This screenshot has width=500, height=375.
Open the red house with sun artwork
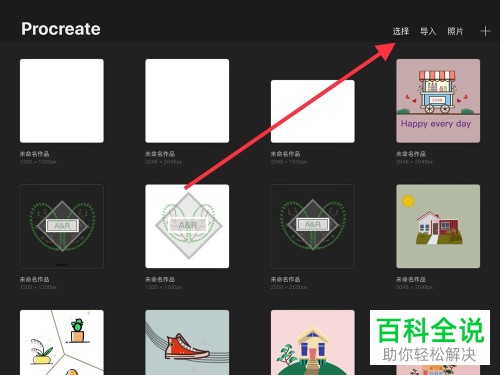click(438, 226)
